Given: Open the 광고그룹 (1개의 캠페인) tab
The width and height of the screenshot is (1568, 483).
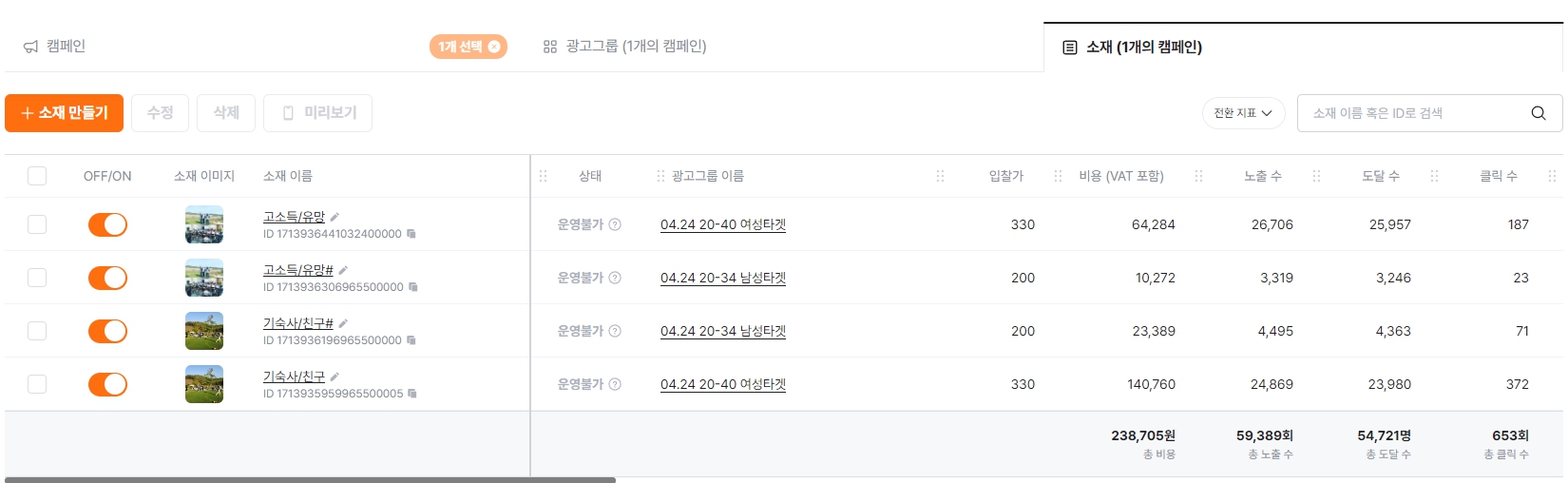Looking at the screenshot, I should click(624, 46).
